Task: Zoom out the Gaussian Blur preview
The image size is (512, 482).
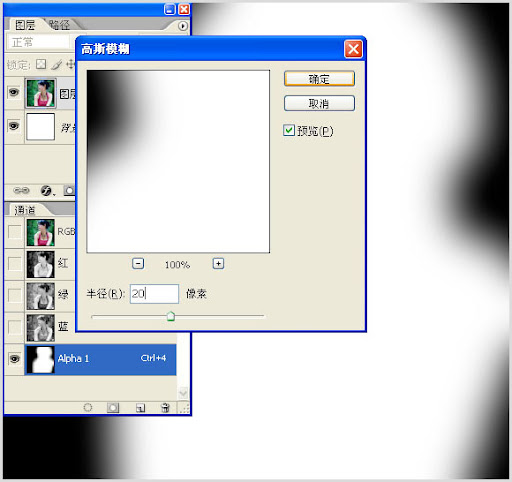Action: 138,264
